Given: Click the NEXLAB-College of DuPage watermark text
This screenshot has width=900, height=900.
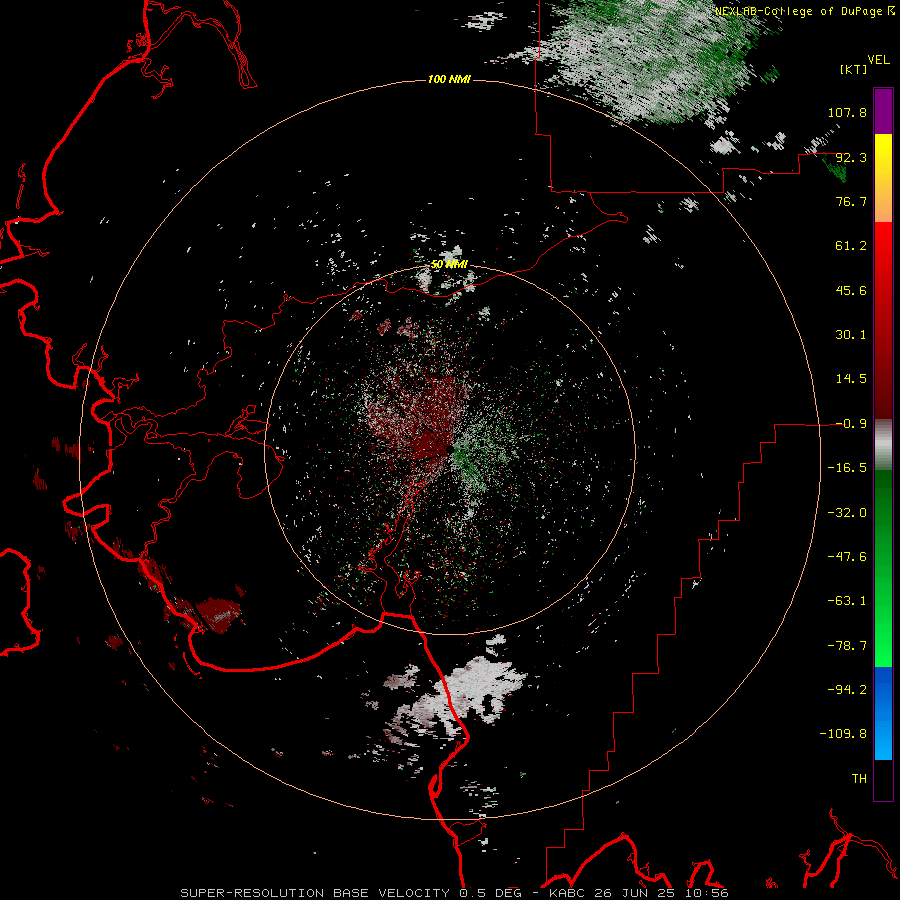Looking at the screenshot, I should click(798, 11).
